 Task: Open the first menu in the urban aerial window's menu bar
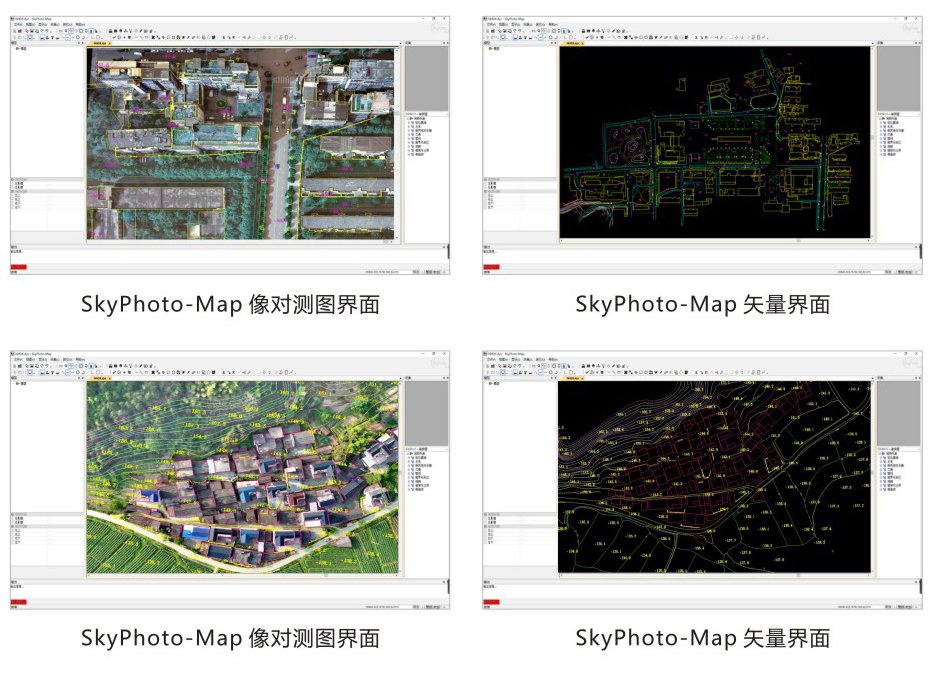16,24
